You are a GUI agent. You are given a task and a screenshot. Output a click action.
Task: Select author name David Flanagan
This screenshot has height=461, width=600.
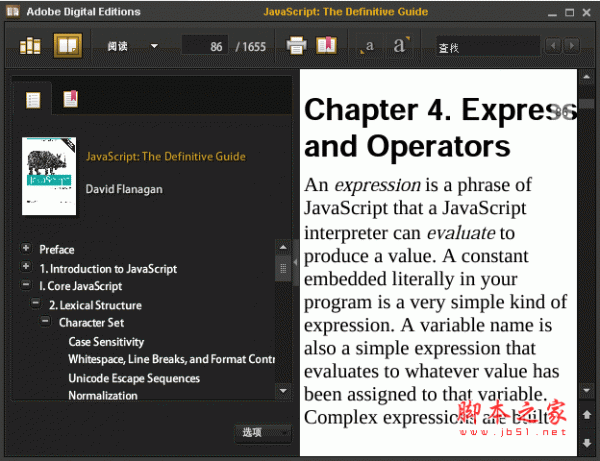pos(124,189)
